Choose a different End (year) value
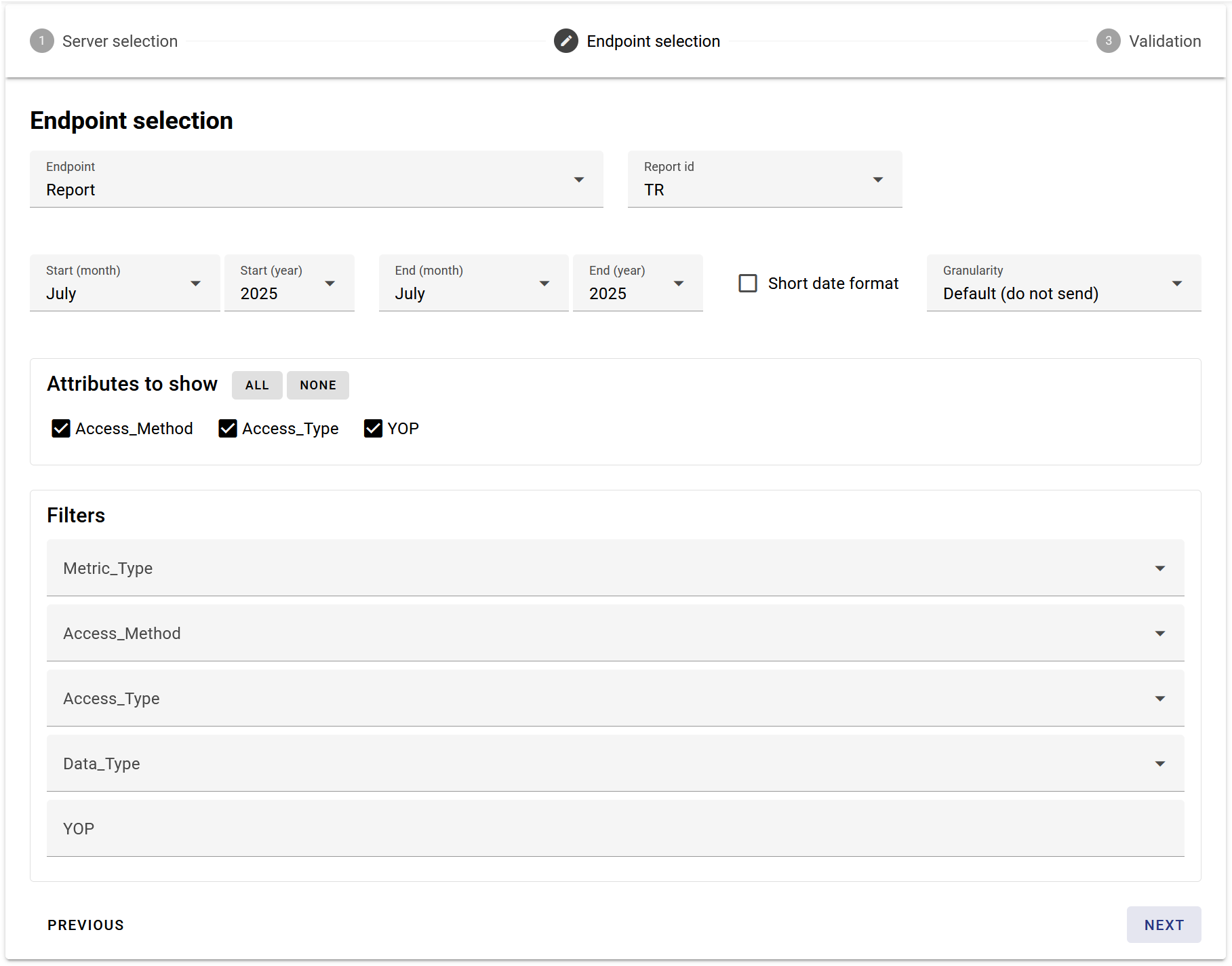Screen dimensions: 1232x966 (637, 284)
